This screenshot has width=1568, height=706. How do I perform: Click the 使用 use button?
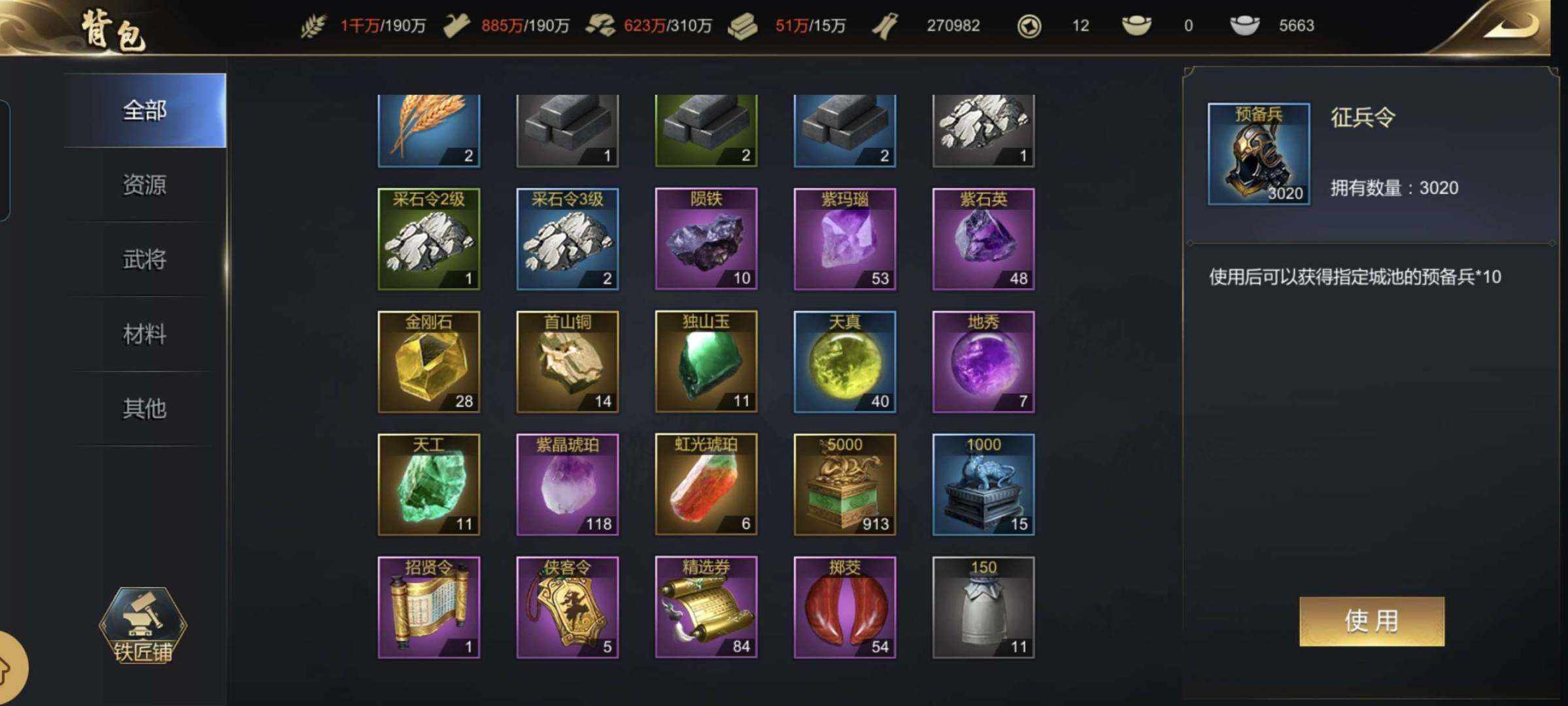[1372, 621]
